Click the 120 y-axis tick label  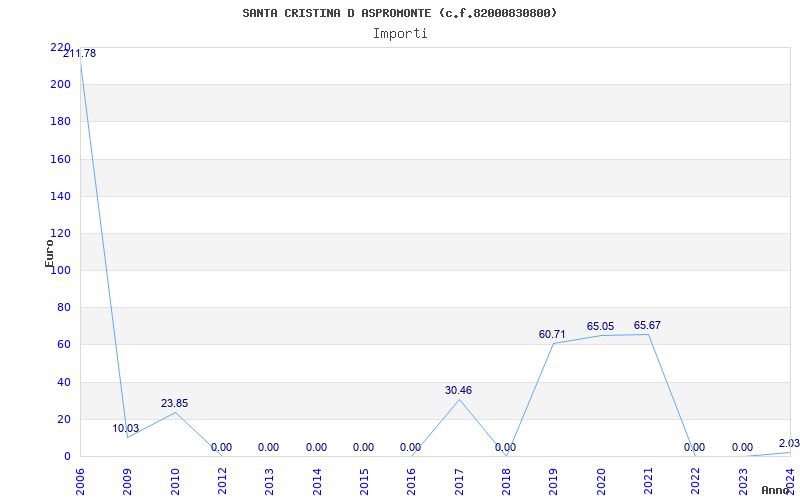click(60, 234)
